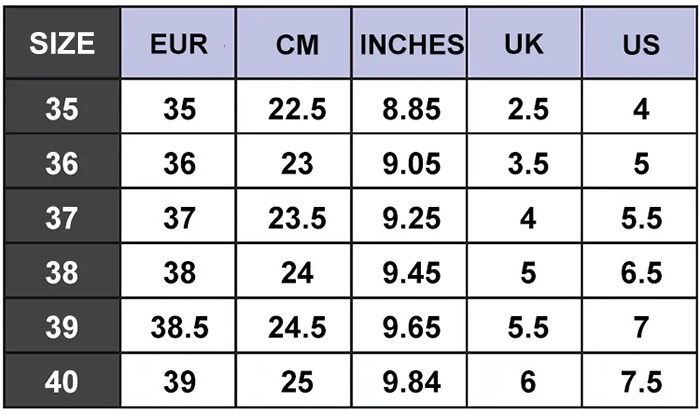Select the 8.85 inches cell
Screen dimensions: 700x415
pyautogui.click(x=411, y=109)
